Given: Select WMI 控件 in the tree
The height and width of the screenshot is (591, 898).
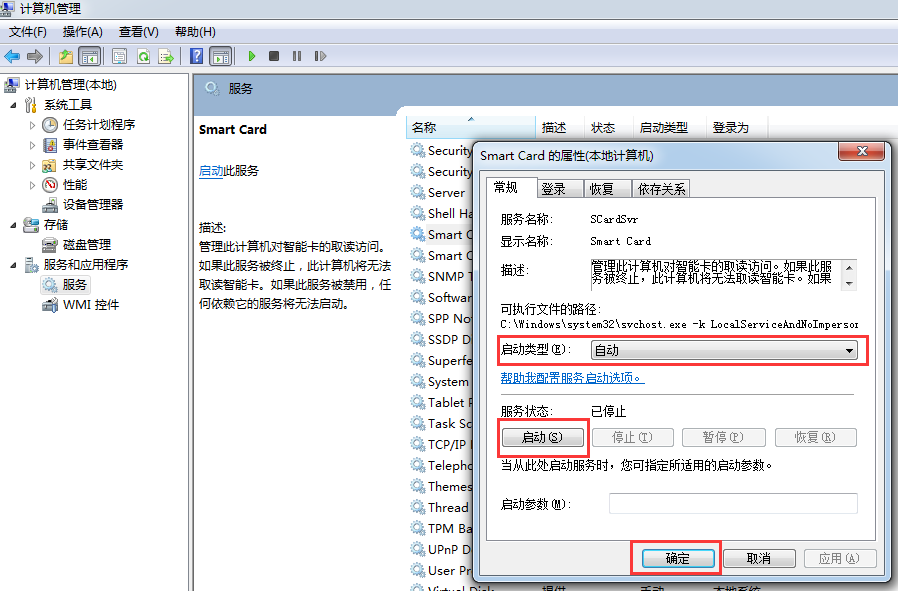Looking at the screenshot, I should pyautogui.click(x=91, y=305).
